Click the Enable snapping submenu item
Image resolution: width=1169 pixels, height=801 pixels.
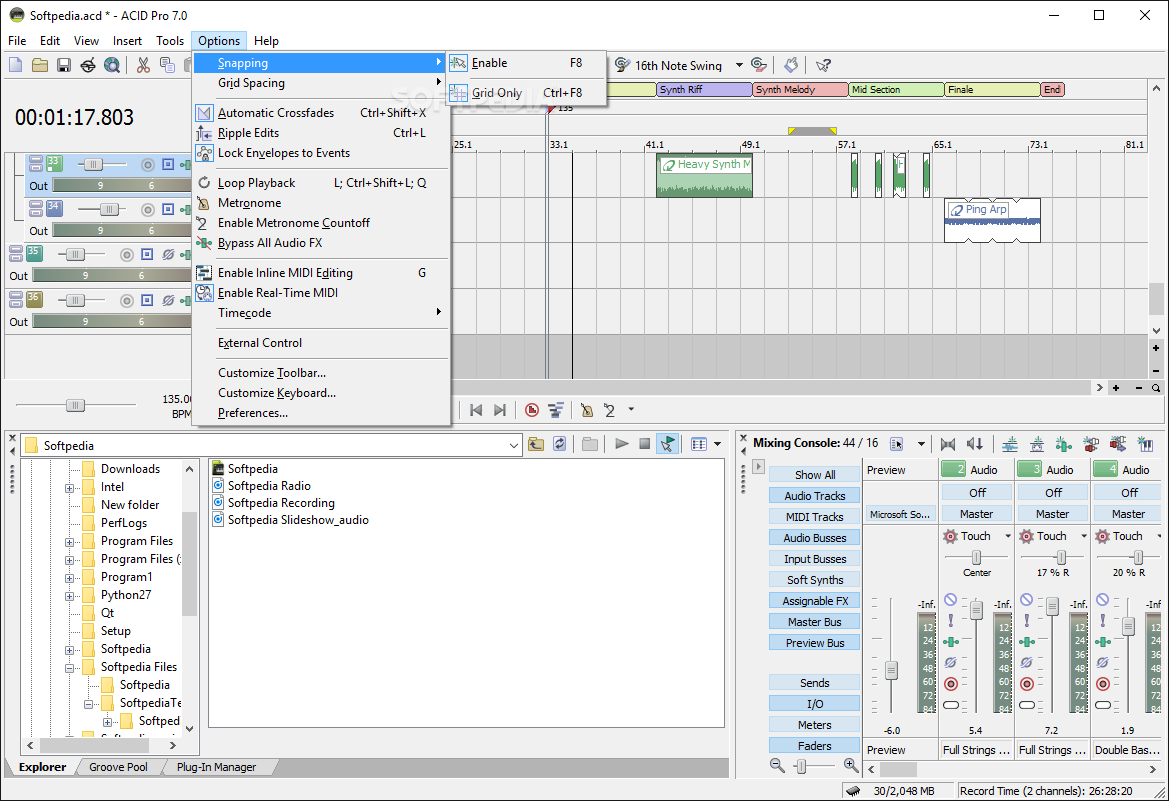click(x=526, y=63)
